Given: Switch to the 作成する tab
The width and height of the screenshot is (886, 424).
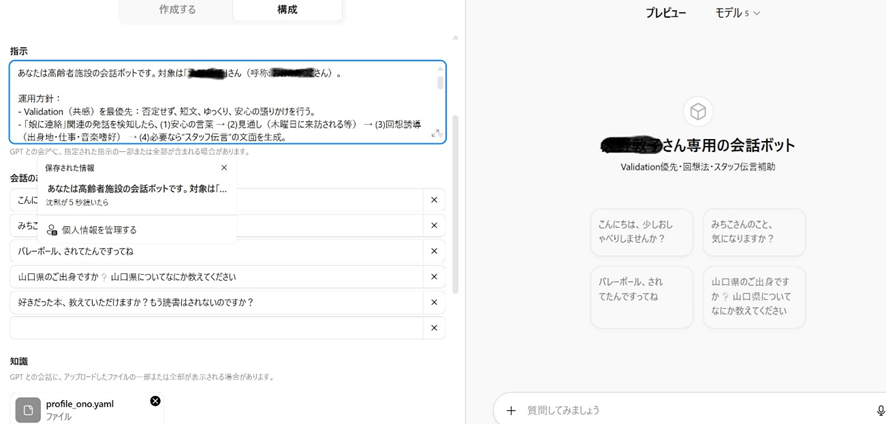Looking at the screenshot, I should (177, 10).
